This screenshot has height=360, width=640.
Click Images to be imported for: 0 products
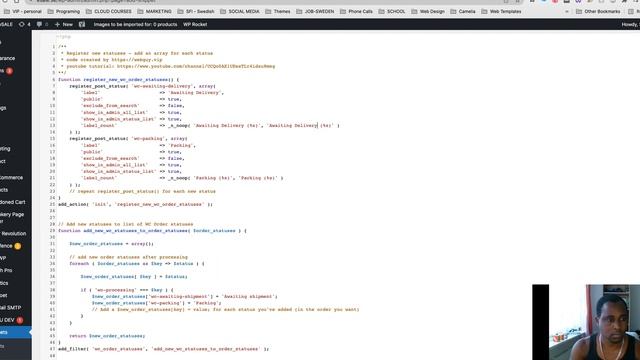[x=136, y=24]
